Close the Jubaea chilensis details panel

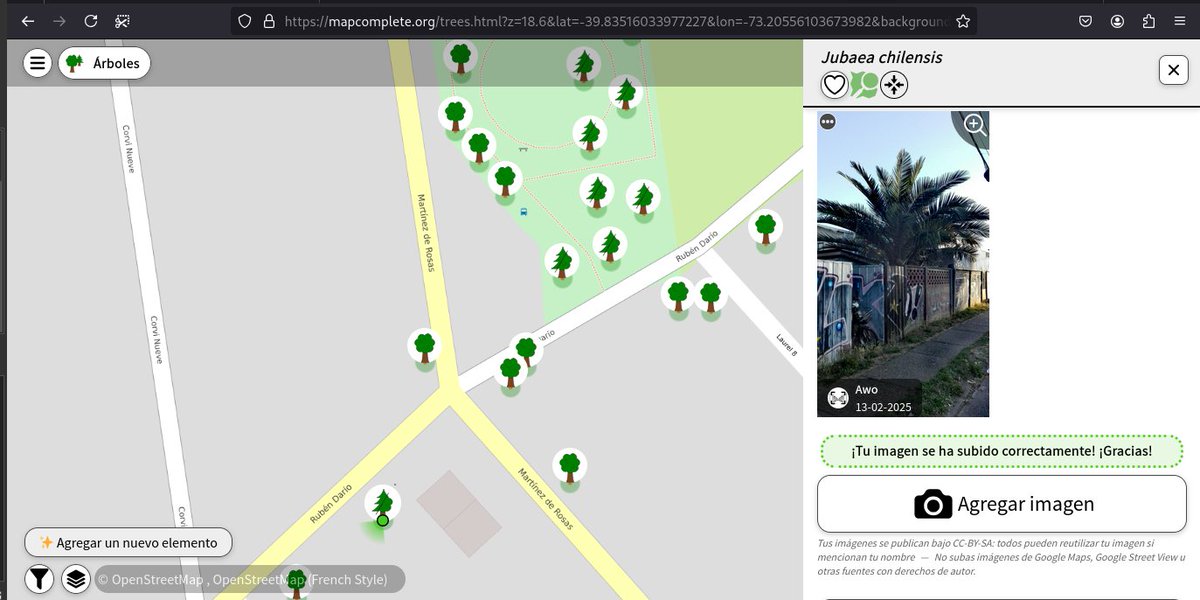[x=1173, y=69]
